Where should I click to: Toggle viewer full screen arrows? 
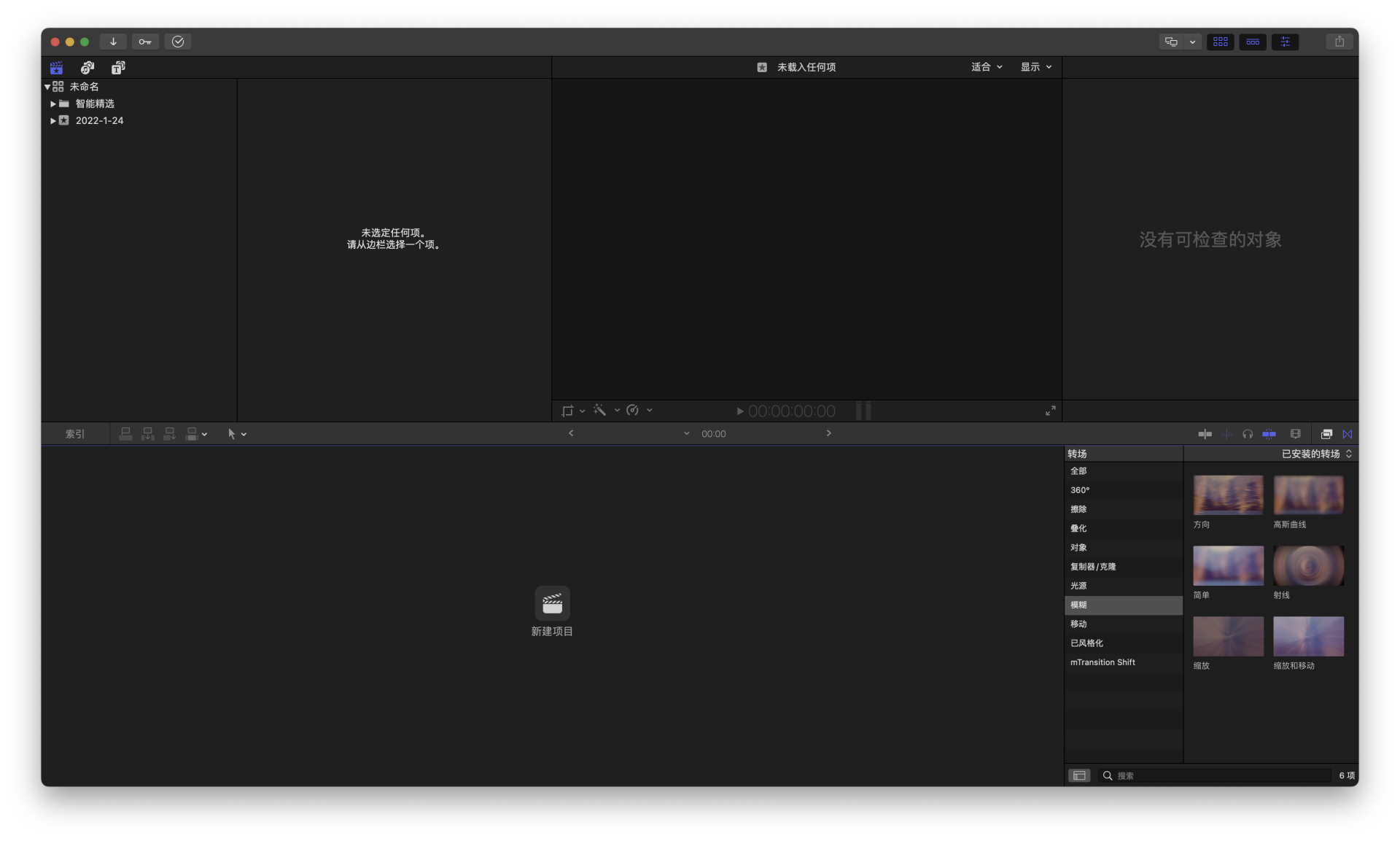1050,411
